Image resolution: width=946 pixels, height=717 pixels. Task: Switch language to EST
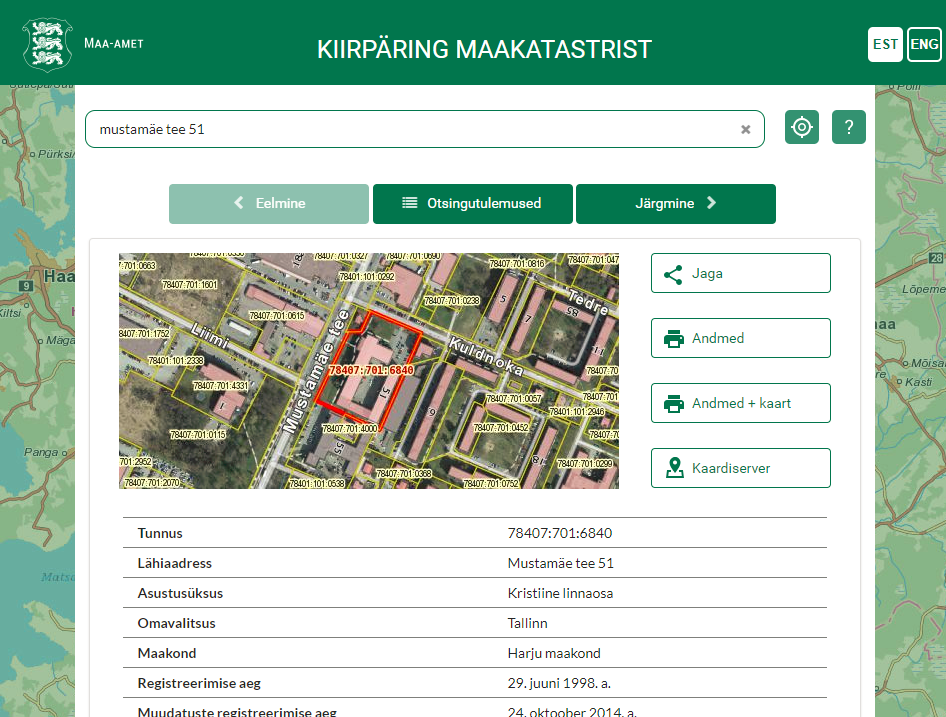pyautogui.click(x=885, y=44)
